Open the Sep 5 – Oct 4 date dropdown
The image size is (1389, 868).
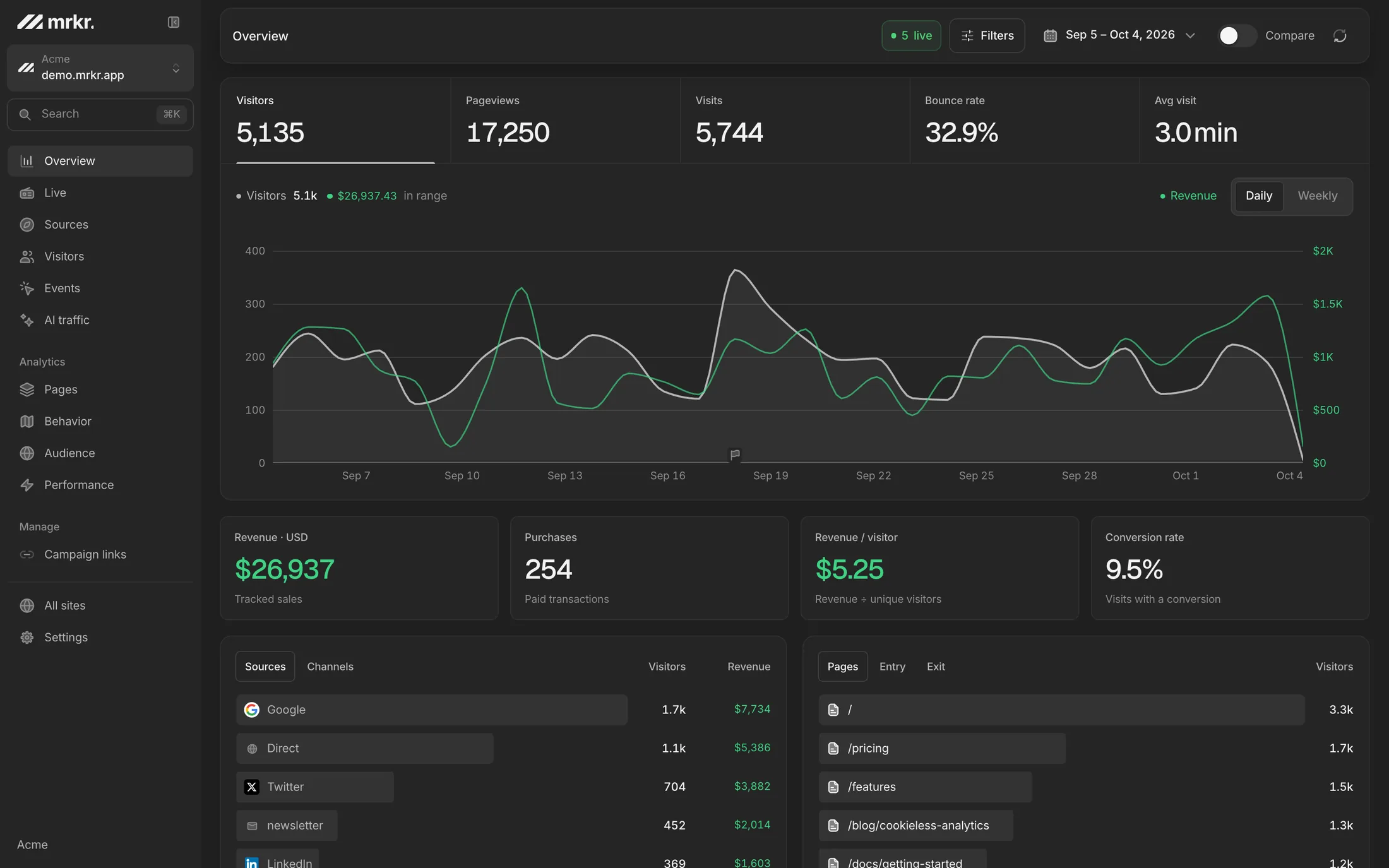coord(1119,35)
